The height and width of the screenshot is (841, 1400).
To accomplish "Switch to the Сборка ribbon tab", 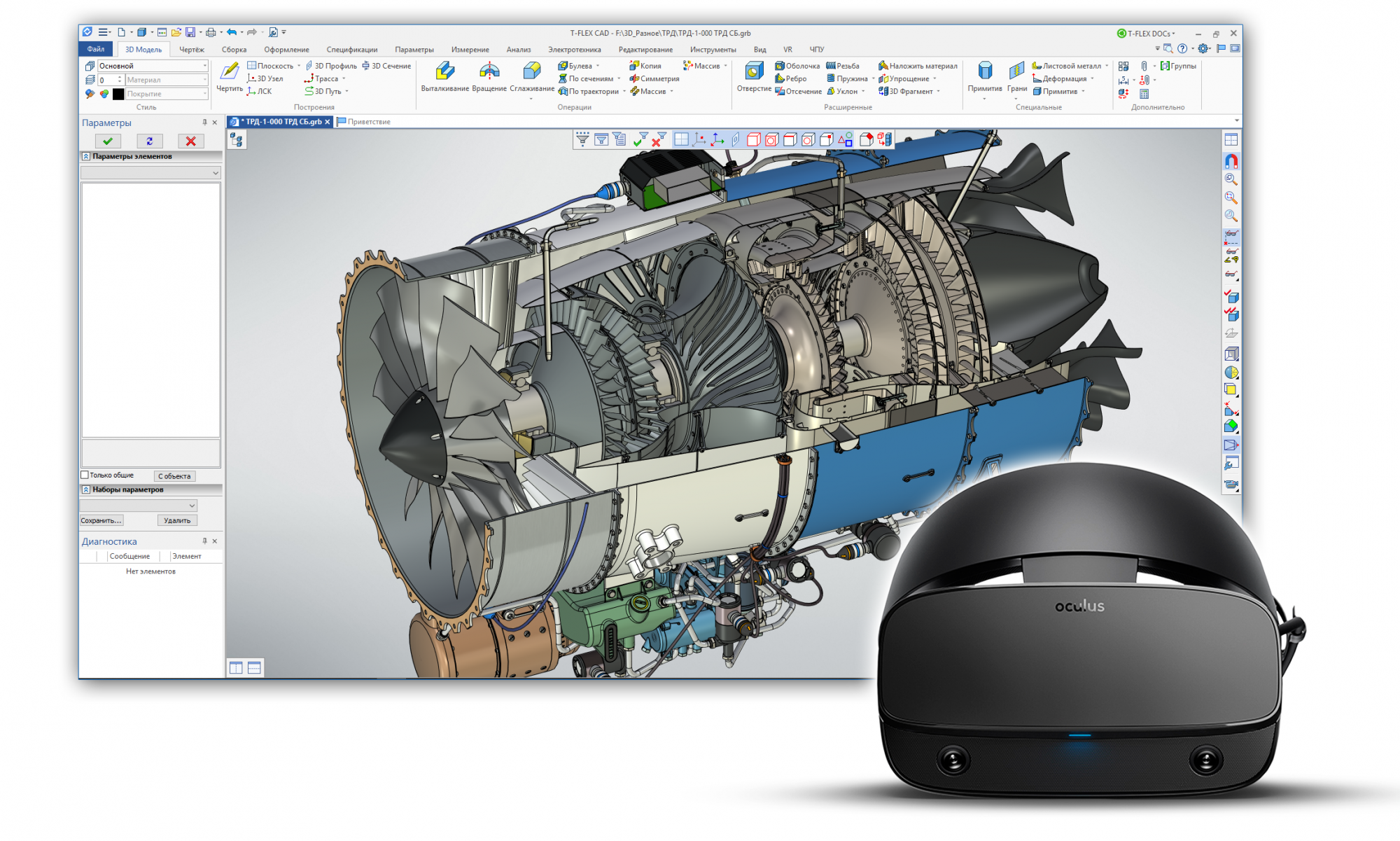I will point(234,50).
